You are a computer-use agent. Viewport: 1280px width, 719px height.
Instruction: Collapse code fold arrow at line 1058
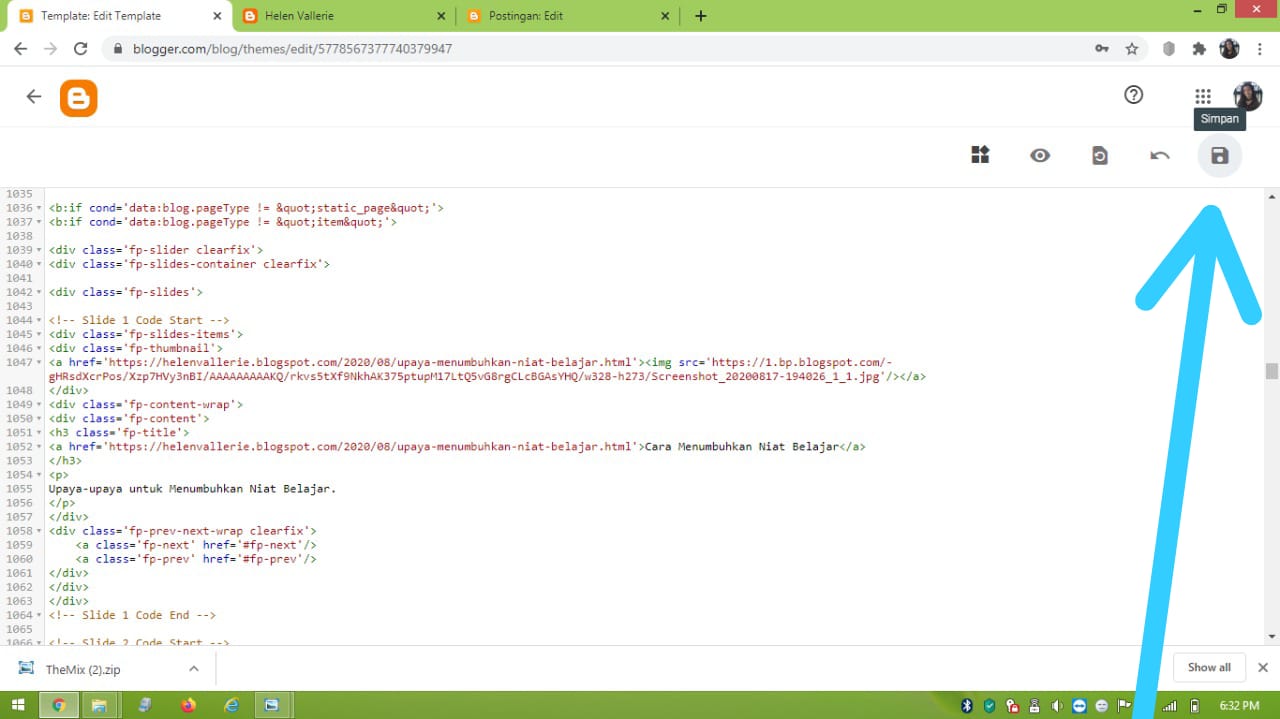[x=39, y=530]
